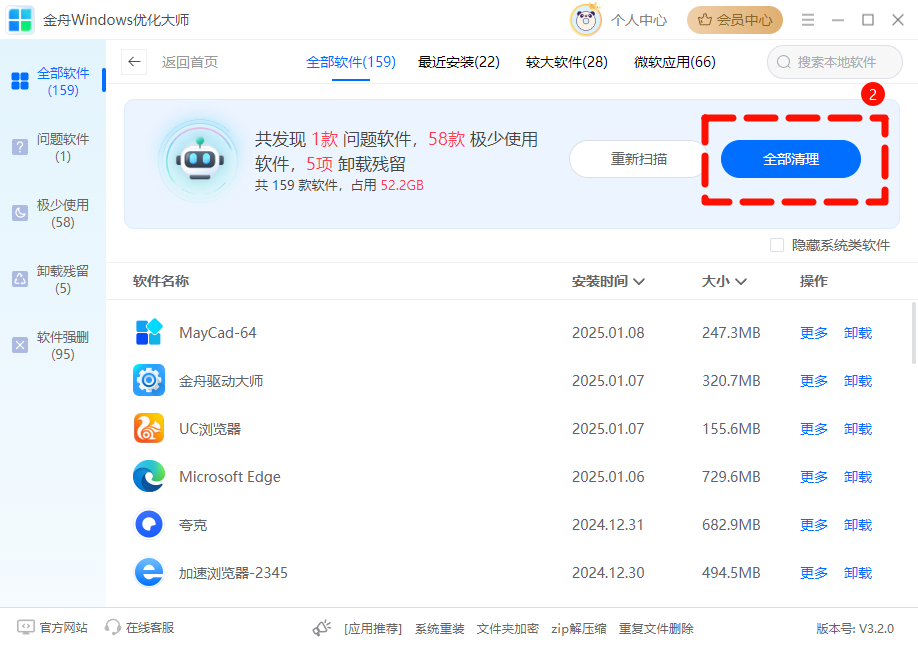Open 系统重装 link in footer
This screenshot has height=647, width=918.
[440, 628]
